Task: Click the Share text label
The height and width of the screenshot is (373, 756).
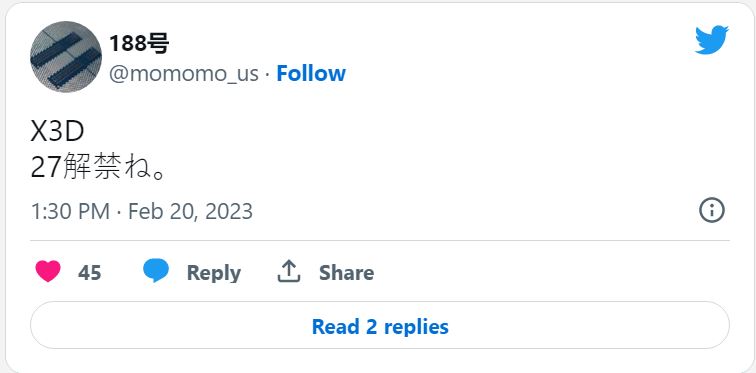Action: 346,273
